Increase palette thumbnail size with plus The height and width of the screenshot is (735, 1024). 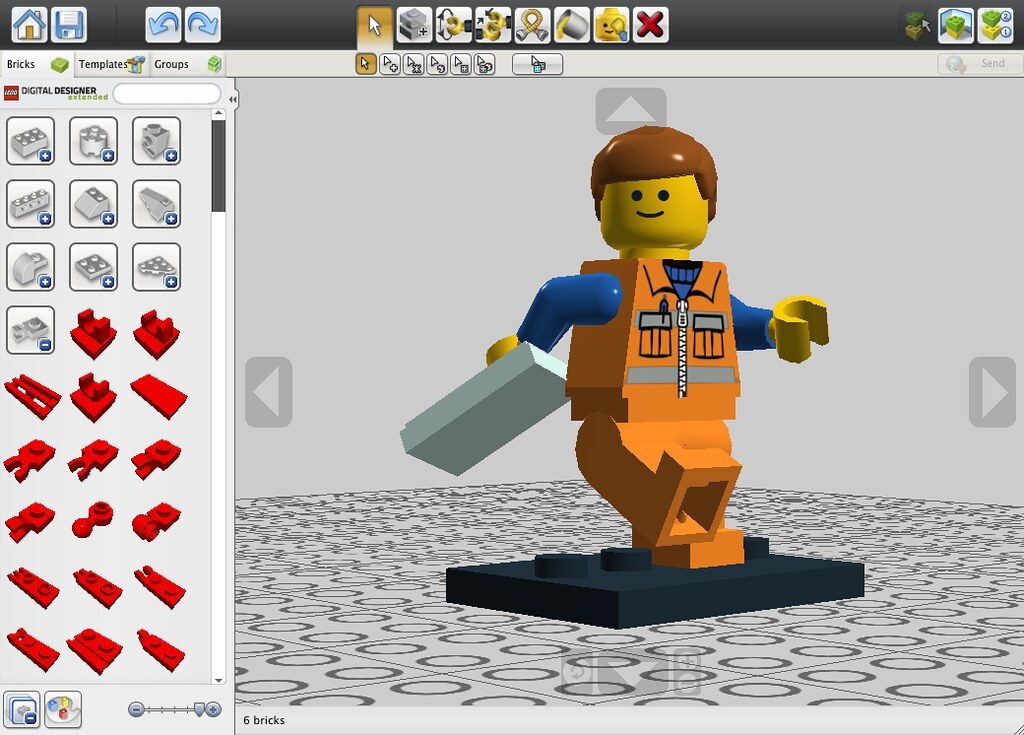[x=214, y=710]
